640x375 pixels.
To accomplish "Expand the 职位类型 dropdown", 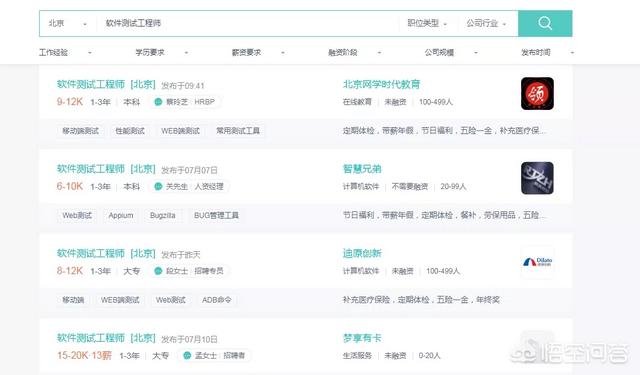I will [x=427, y=23].
